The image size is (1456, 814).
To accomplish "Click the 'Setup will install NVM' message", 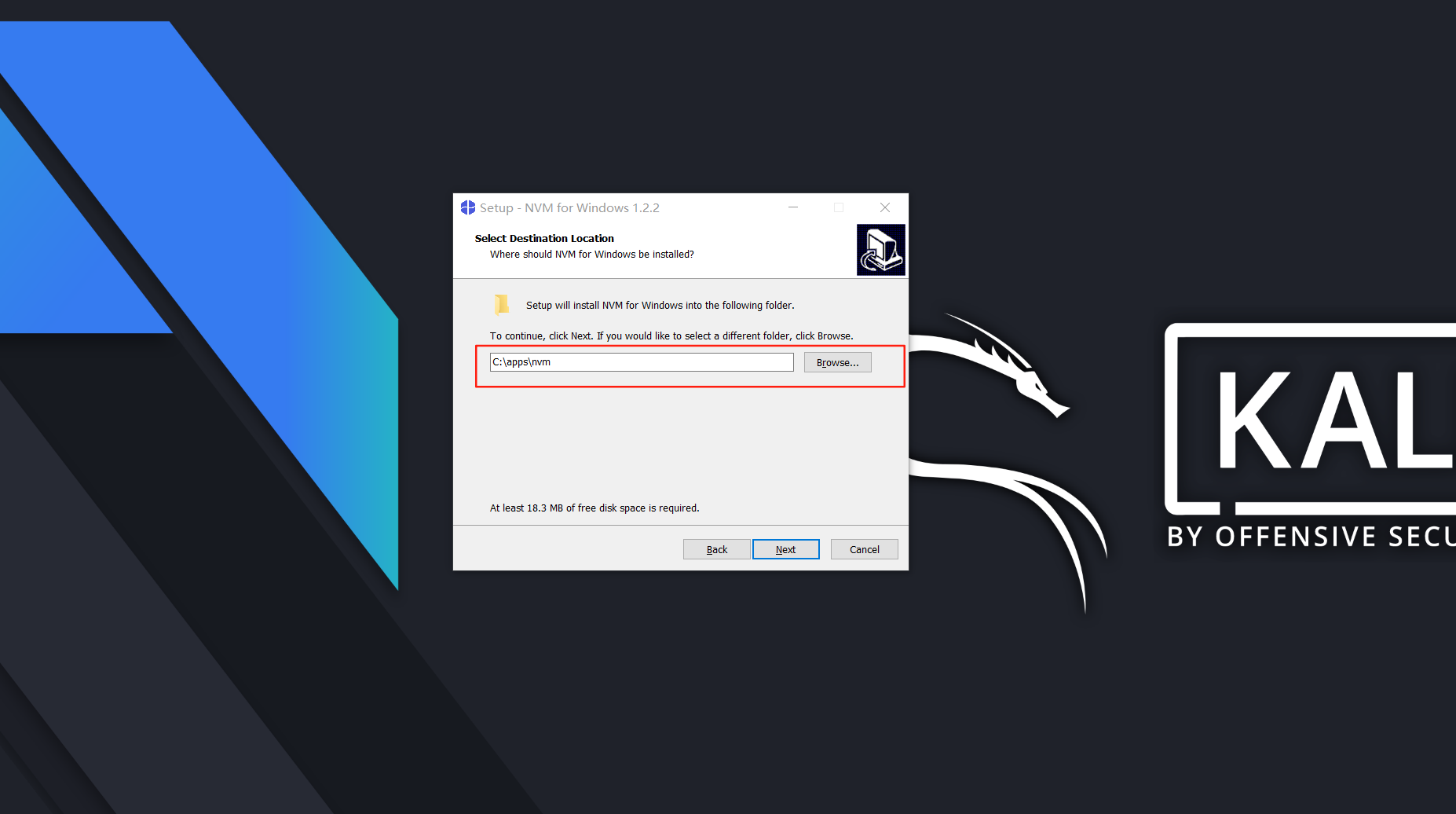I will 660,306.
